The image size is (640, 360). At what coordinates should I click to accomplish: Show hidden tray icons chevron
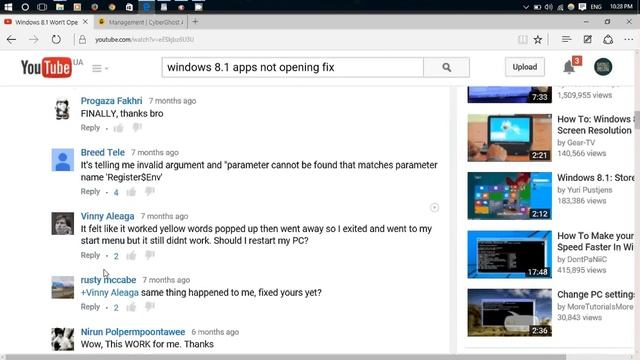click(x=526, y=7)
